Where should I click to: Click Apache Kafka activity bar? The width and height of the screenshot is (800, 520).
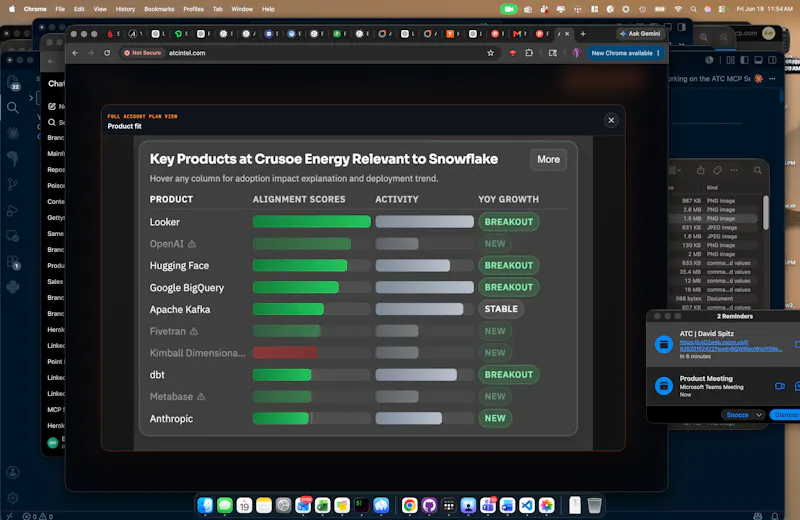[419, 309]
